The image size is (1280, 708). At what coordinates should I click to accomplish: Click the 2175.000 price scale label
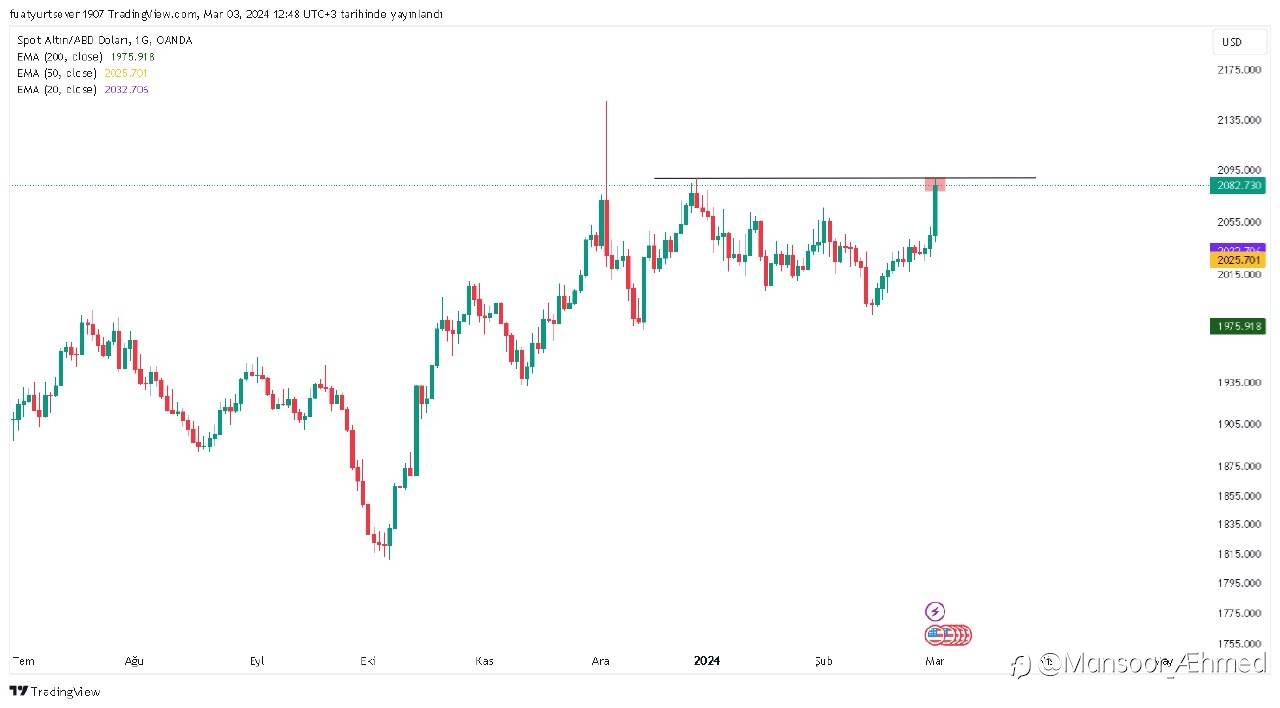[1237, 70]
